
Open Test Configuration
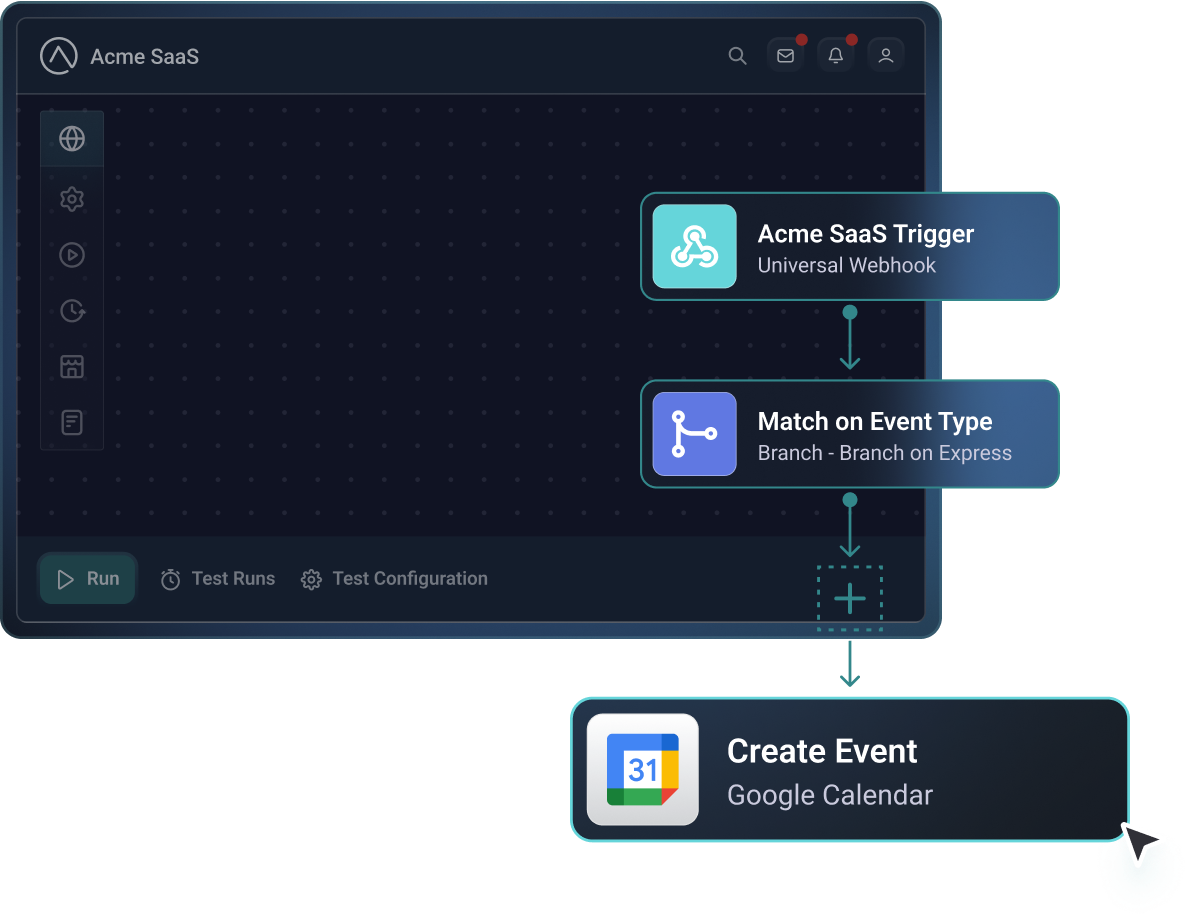[x=394, y=578]
